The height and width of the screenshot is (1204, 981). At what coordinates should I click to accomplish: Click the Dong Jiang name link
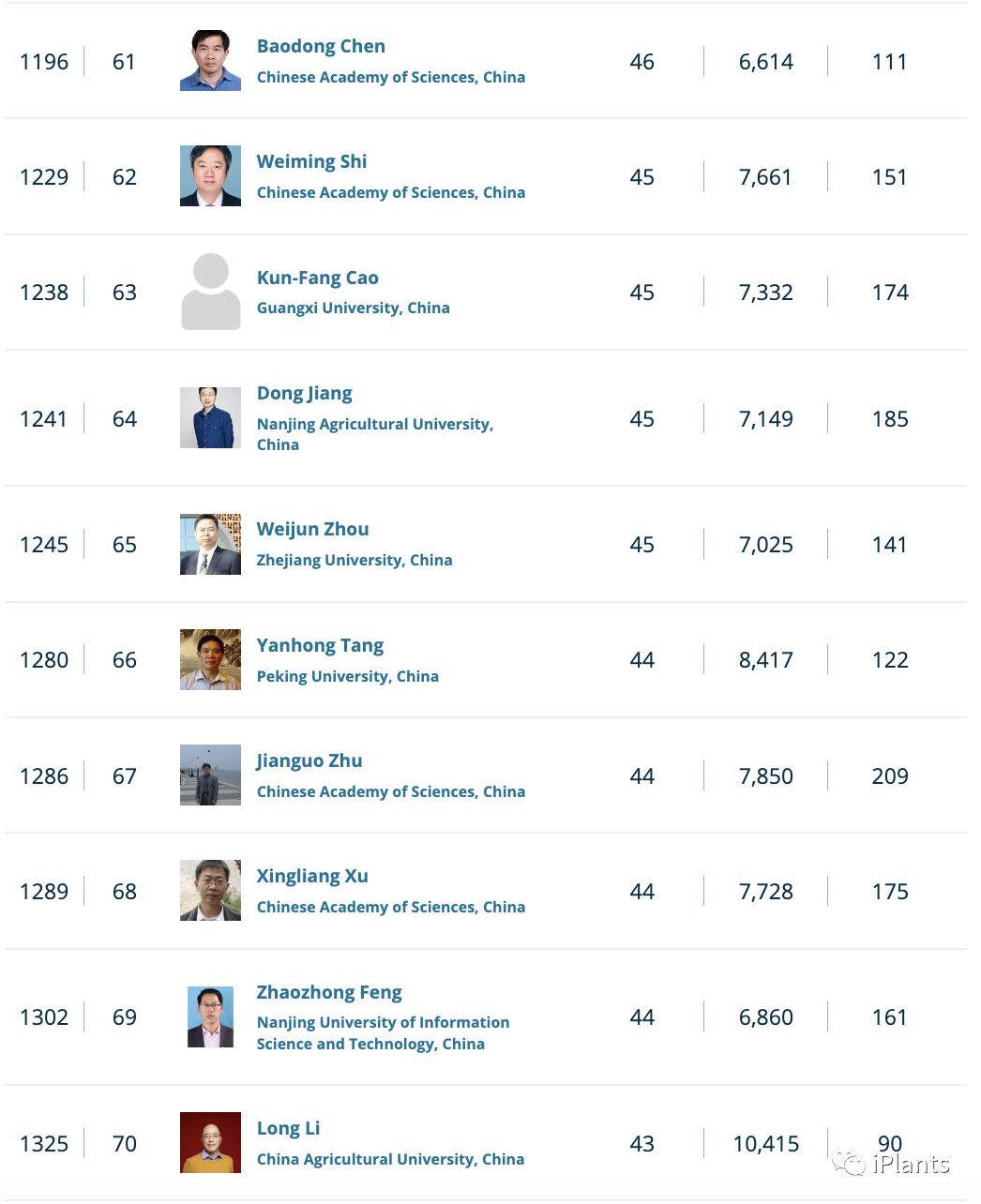click(304, 393)
